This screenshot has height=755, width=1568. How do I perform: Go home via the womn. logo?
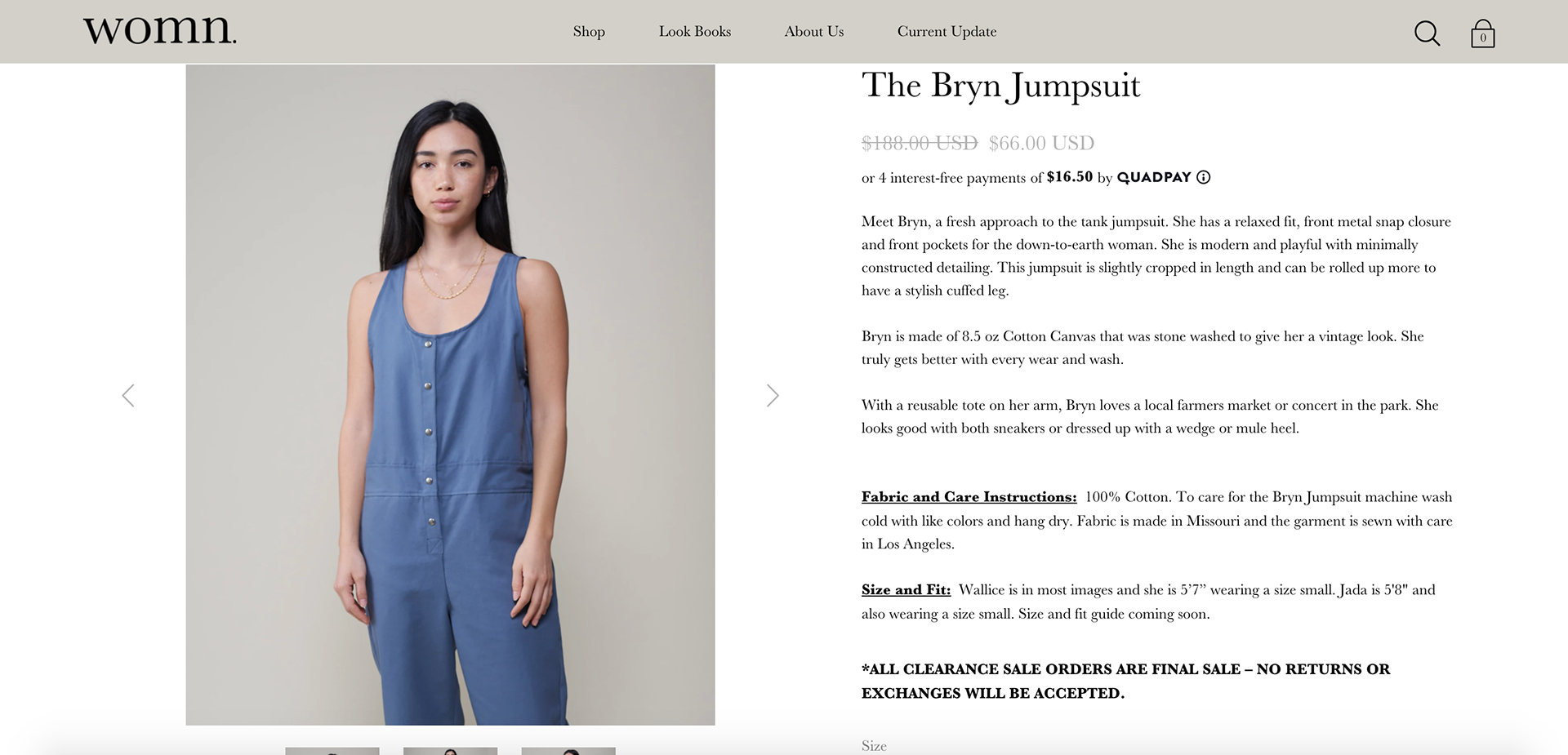pyautogui.click(x=160, y=30)
